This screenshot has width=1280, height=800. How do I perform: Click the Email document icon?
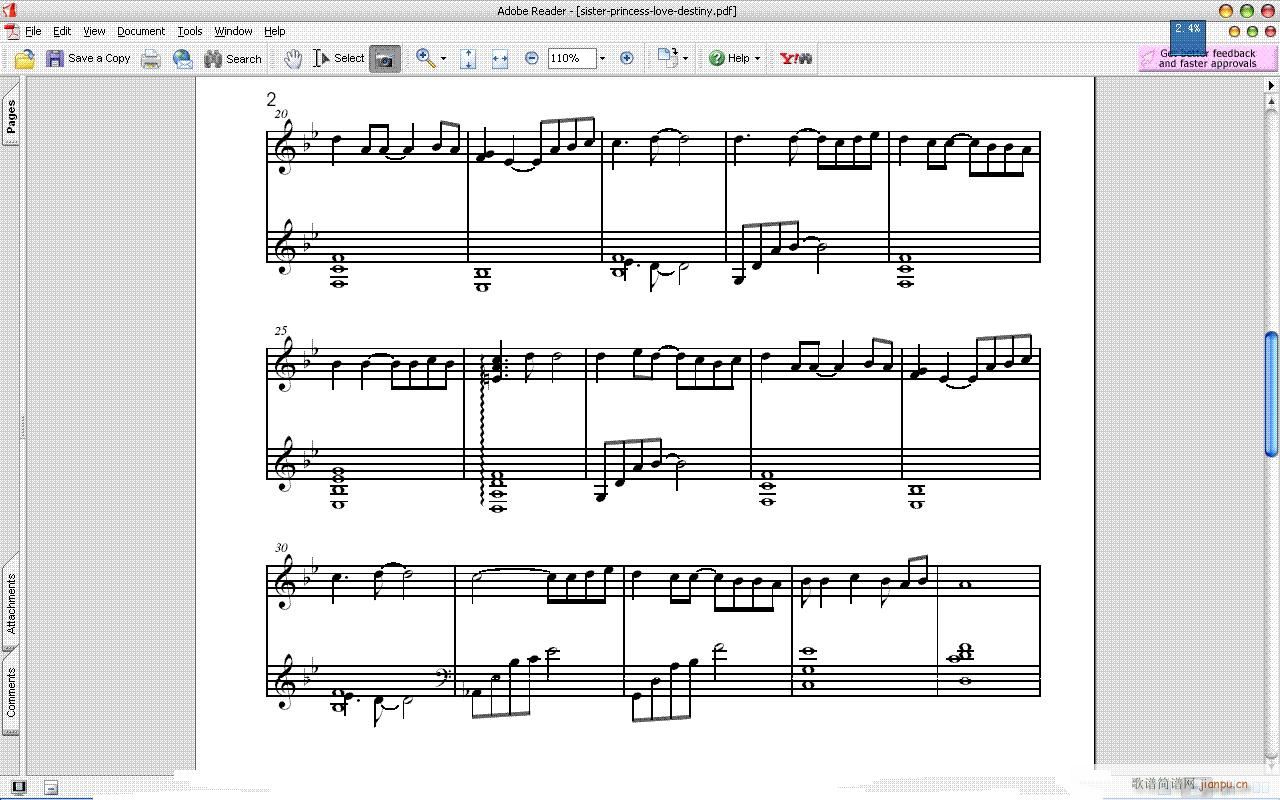pyautogui.click(x=182, y=59)
